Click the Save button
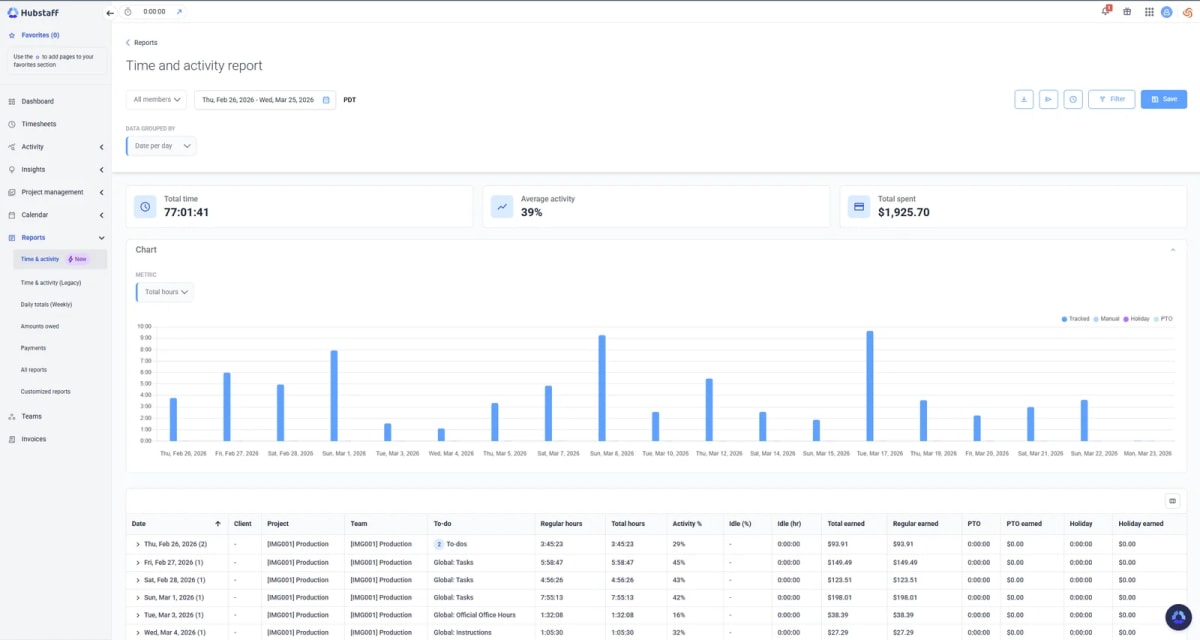 pos(1163,99)
